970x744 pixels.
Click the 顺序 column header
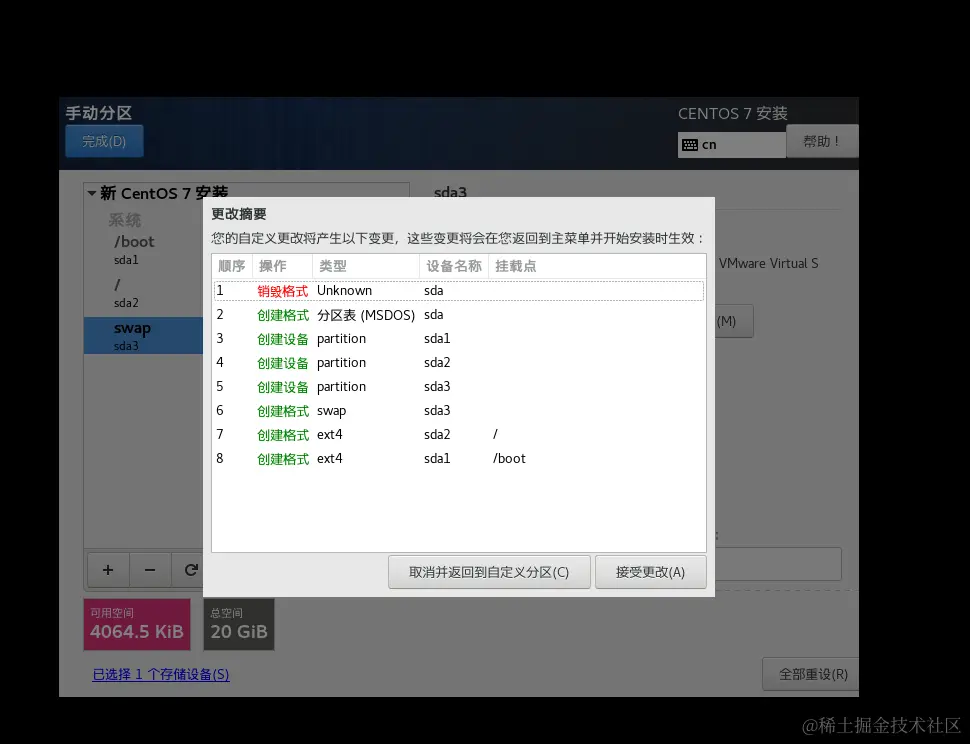232,266
